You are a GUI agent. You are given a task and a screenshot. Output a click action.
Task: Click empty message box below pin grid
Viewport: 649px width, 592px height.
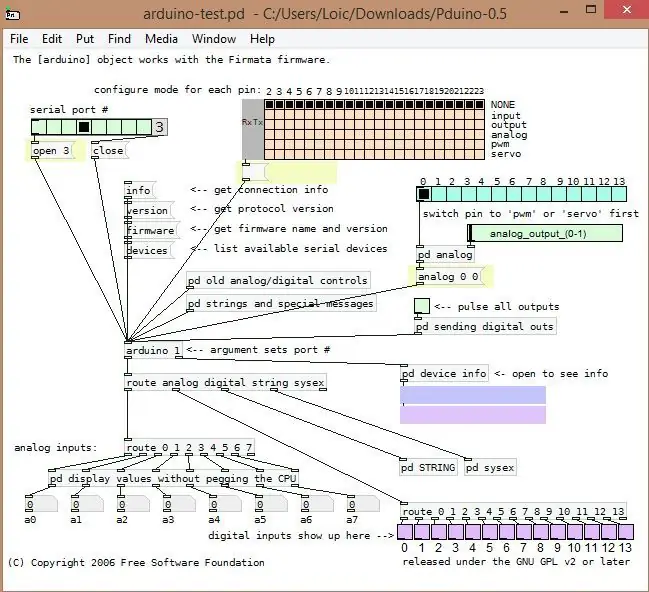tap(255, 172)
